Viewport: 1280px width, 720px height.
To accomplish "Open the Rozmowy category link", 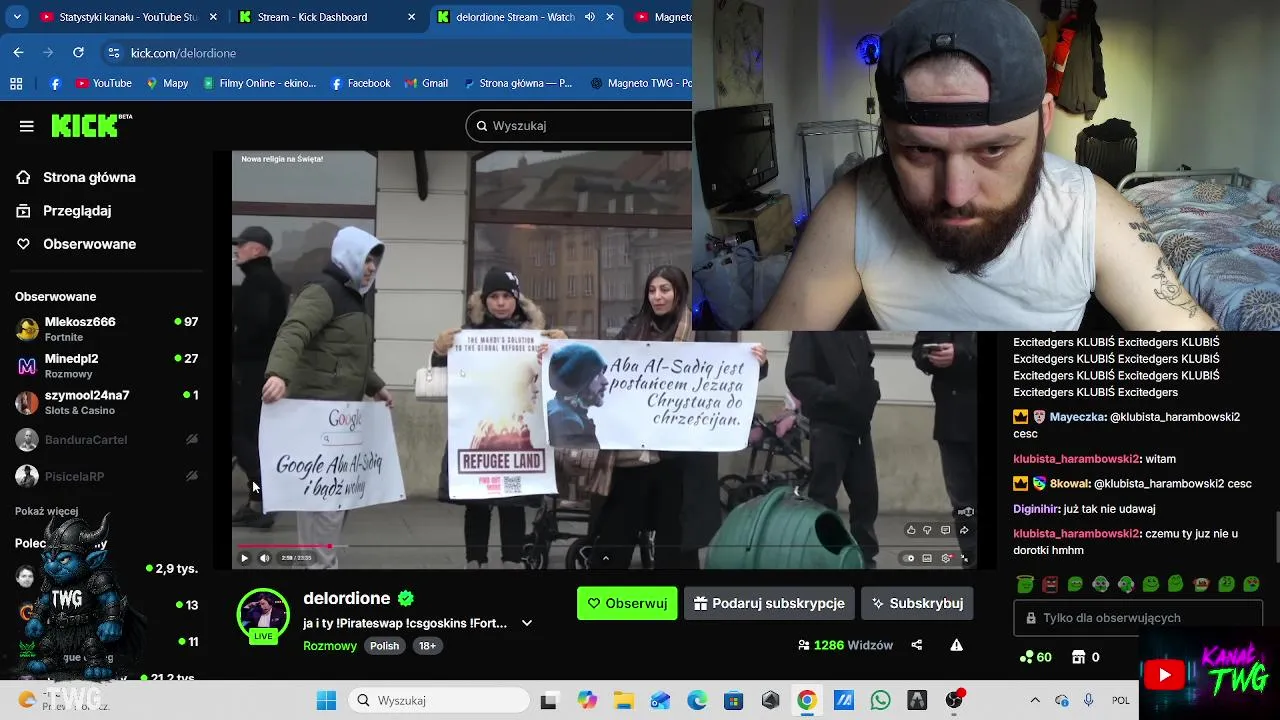I will click(330, 646).
